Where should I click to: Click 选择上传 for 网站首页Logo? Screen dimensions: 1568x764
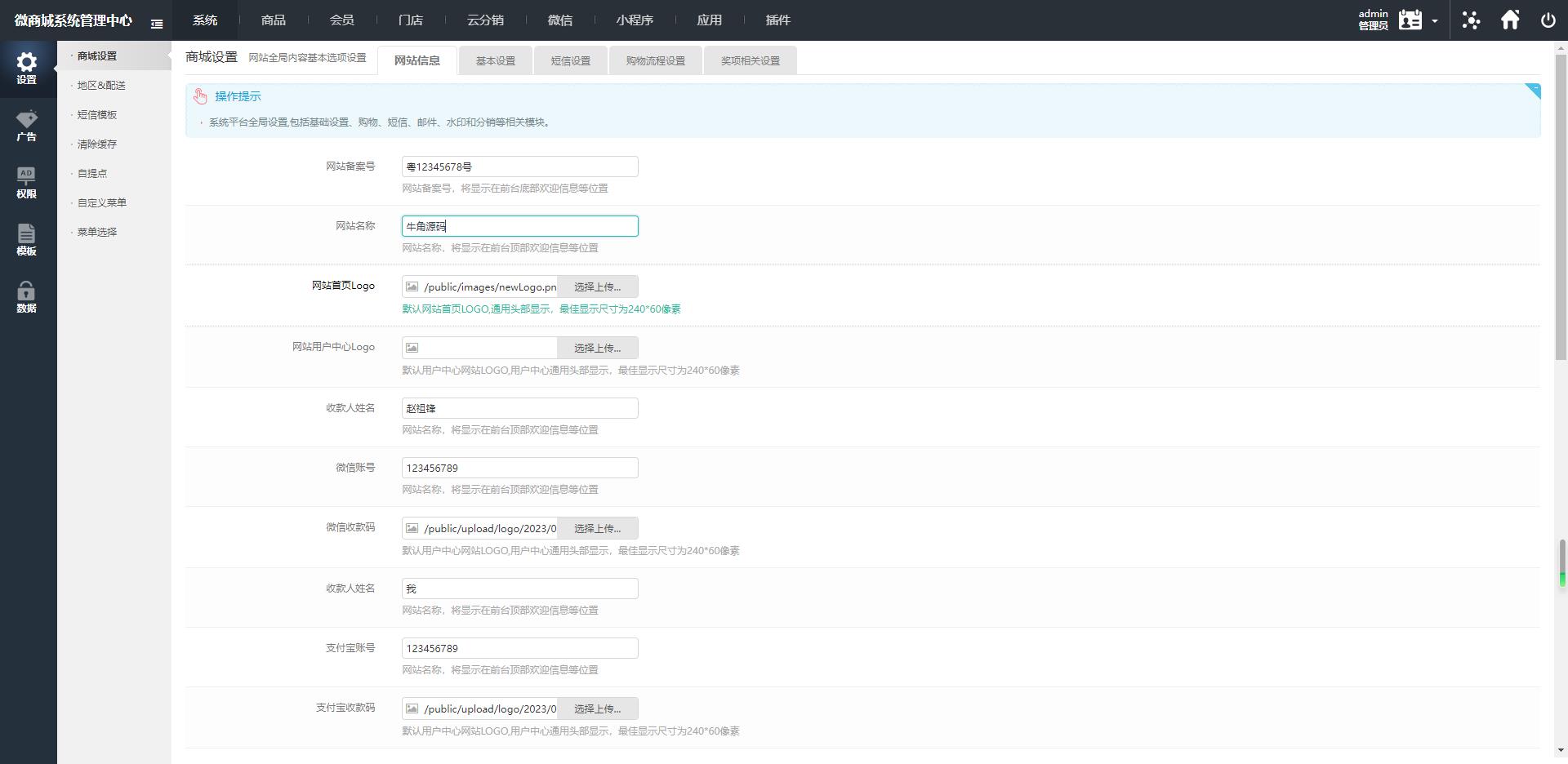pyautogui.click(x=597, y=286)
